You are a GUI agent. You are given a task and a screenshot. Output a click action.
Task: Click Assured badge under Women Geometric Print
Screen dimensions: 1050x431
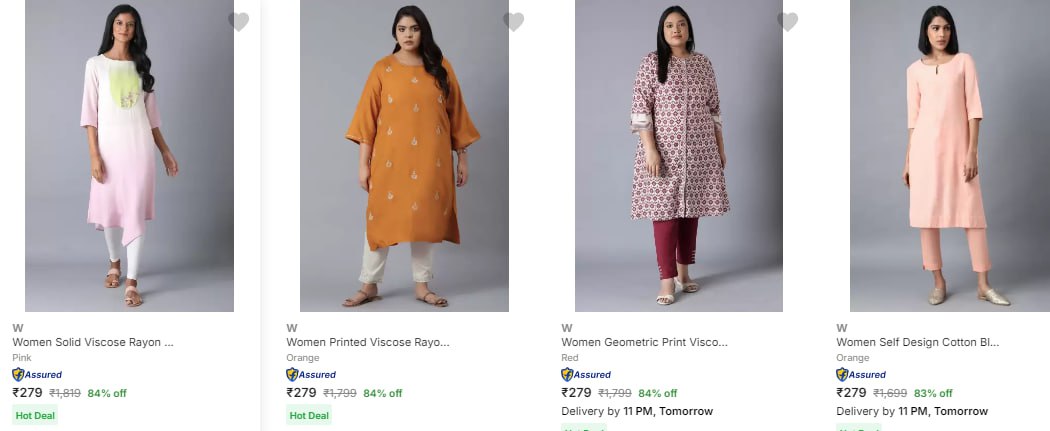click(x=587, y=375)
